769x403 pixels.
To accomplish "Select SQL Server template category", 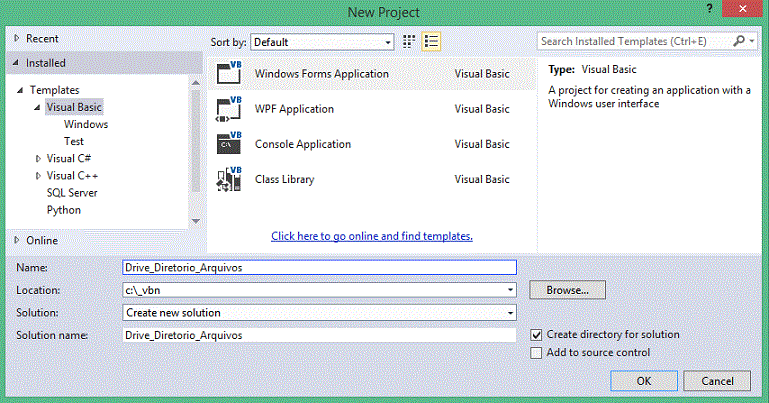I will (x=72, y=193).
